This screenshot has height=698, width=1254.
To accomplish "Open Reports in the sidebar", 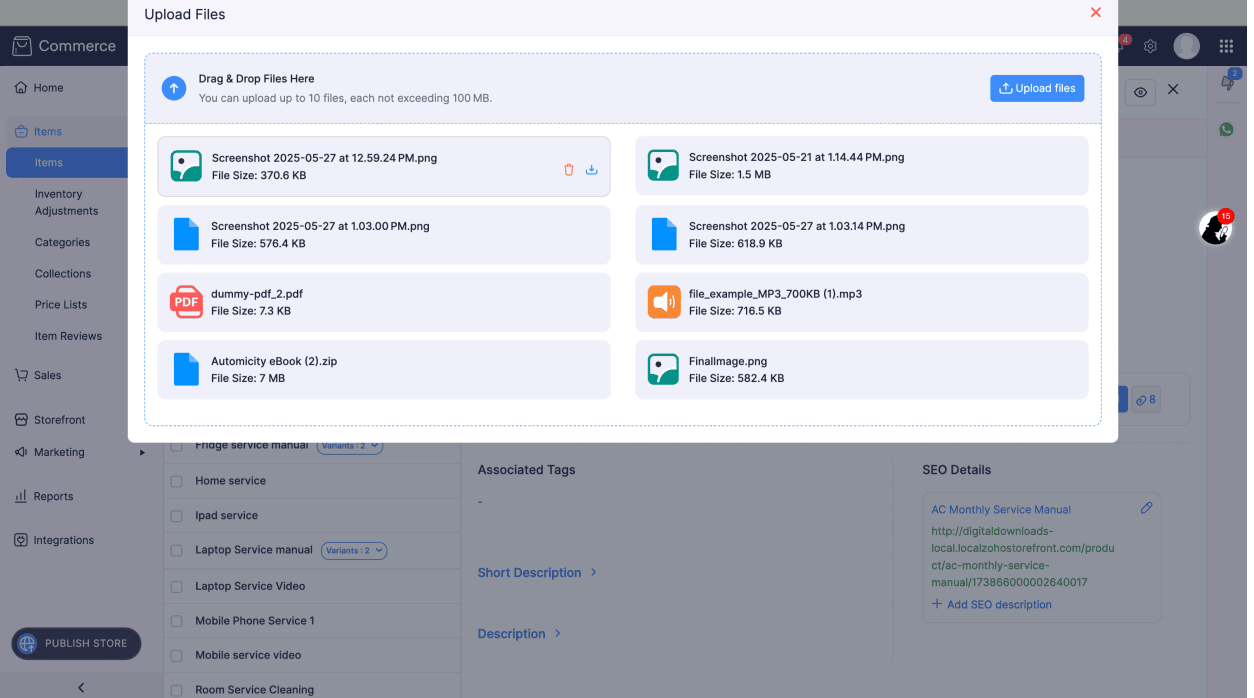I will click(53, 496).
